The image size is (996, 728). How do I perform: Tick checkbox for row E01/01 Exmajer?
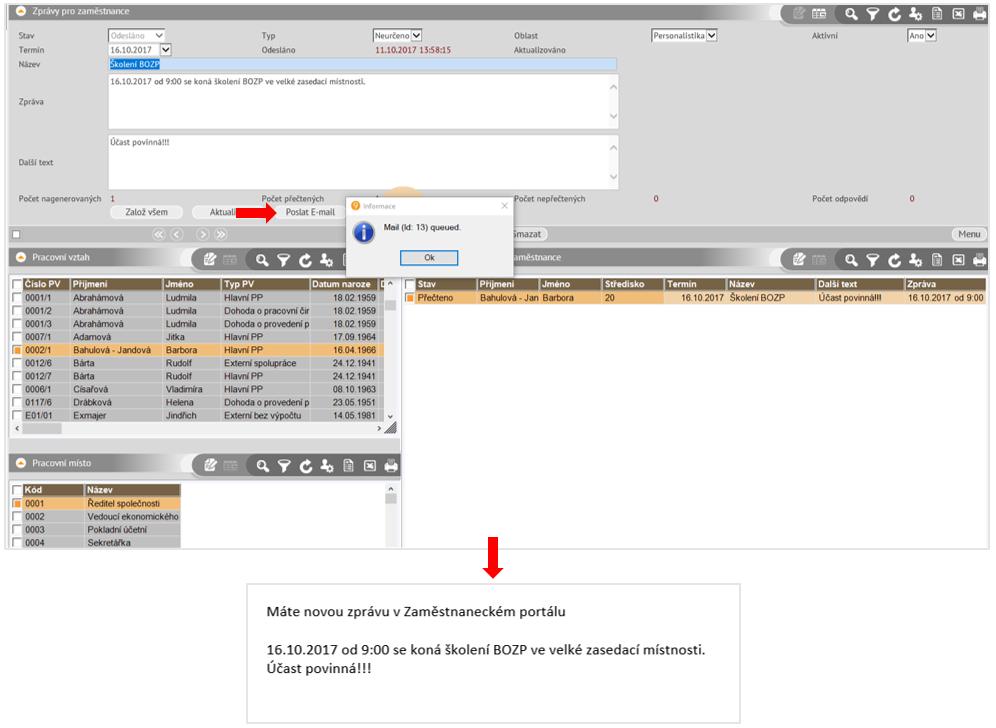(x=17, y=415)
